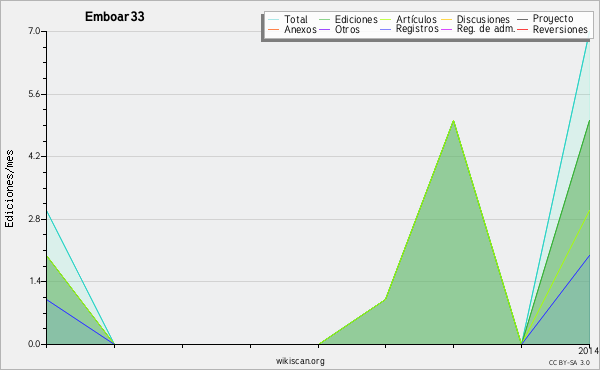Click the Discusiones legend entry
Image resolution: width=600 pixels, height=370 pixels.
click(483, 19)
